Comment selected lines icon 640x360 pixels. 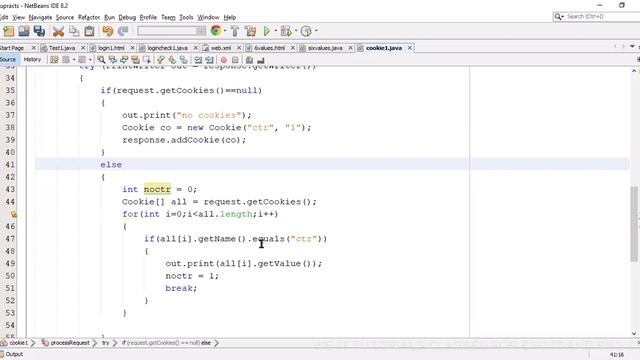[x=249, y=60]
